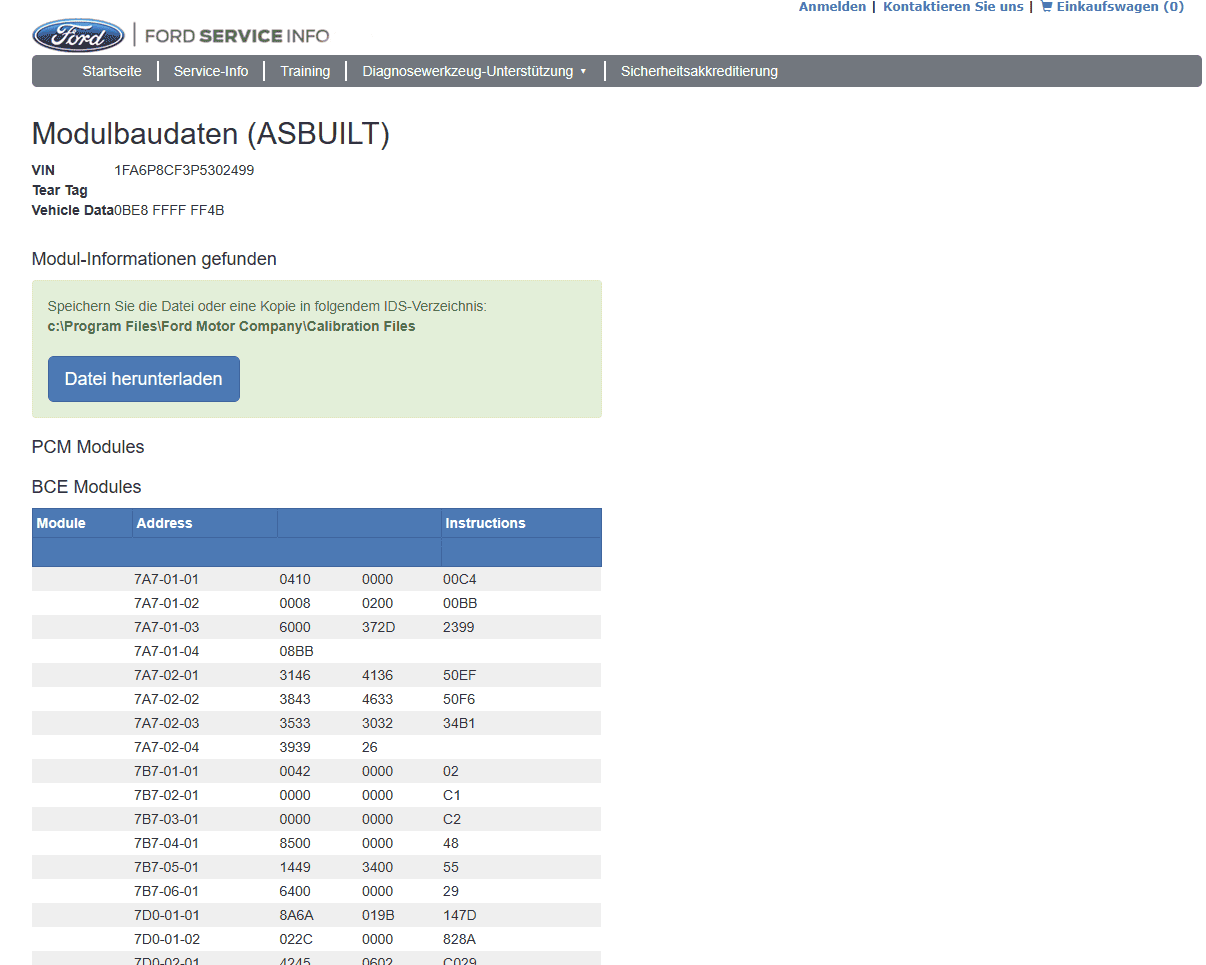Click the BCE Modules heading
Viewport: 1206px width, 965px height.
(87, 487)
